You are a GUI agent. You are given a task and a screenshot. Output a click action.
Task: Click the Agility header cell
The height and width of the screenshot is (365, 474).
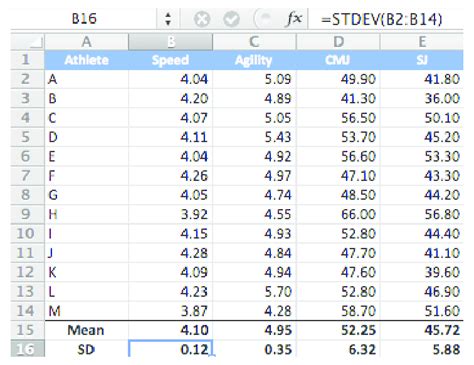tap(254, 60)
